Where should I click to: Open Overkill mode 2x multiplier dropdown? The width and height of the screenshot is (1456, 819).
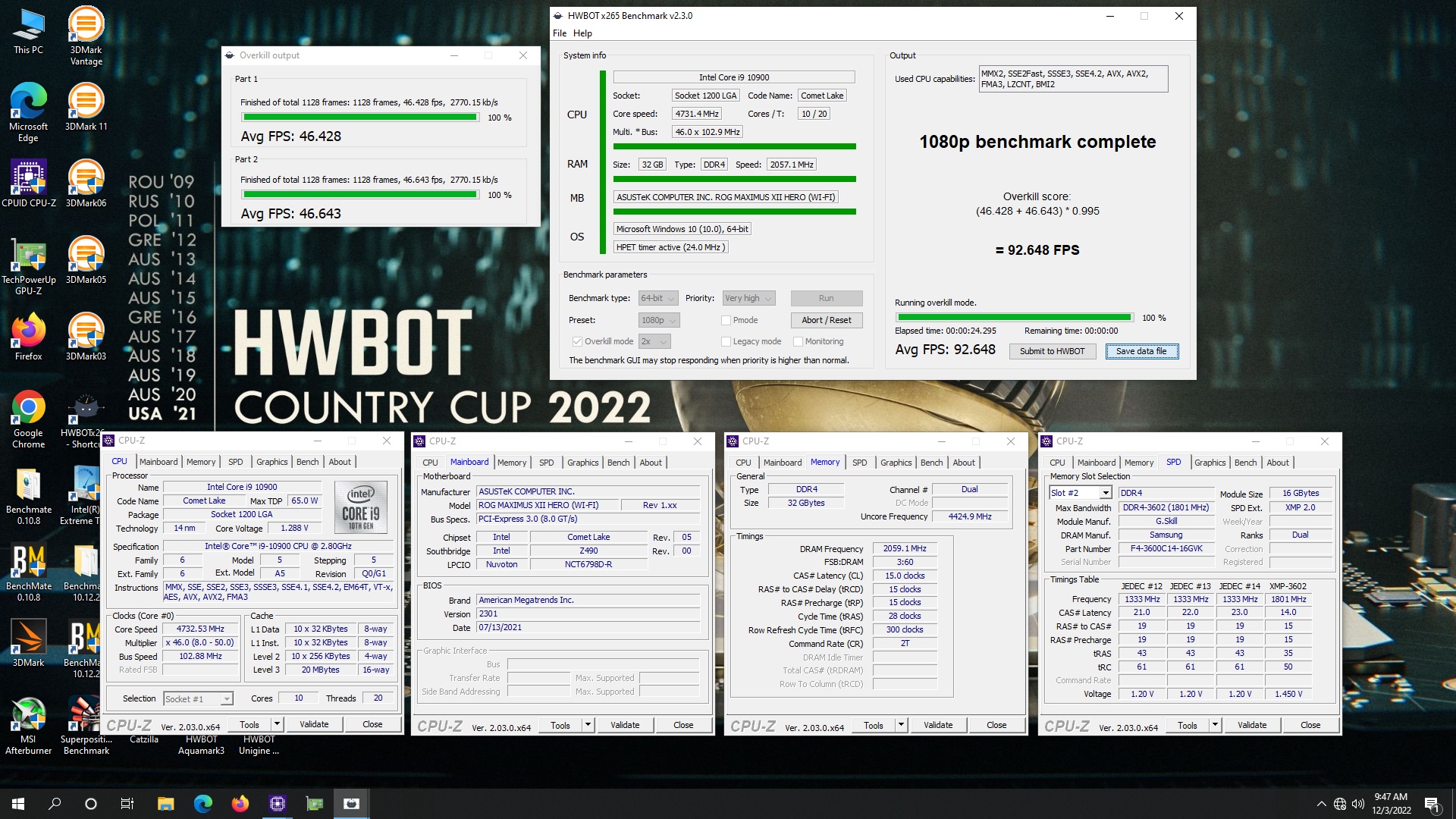tap(655, 341)
